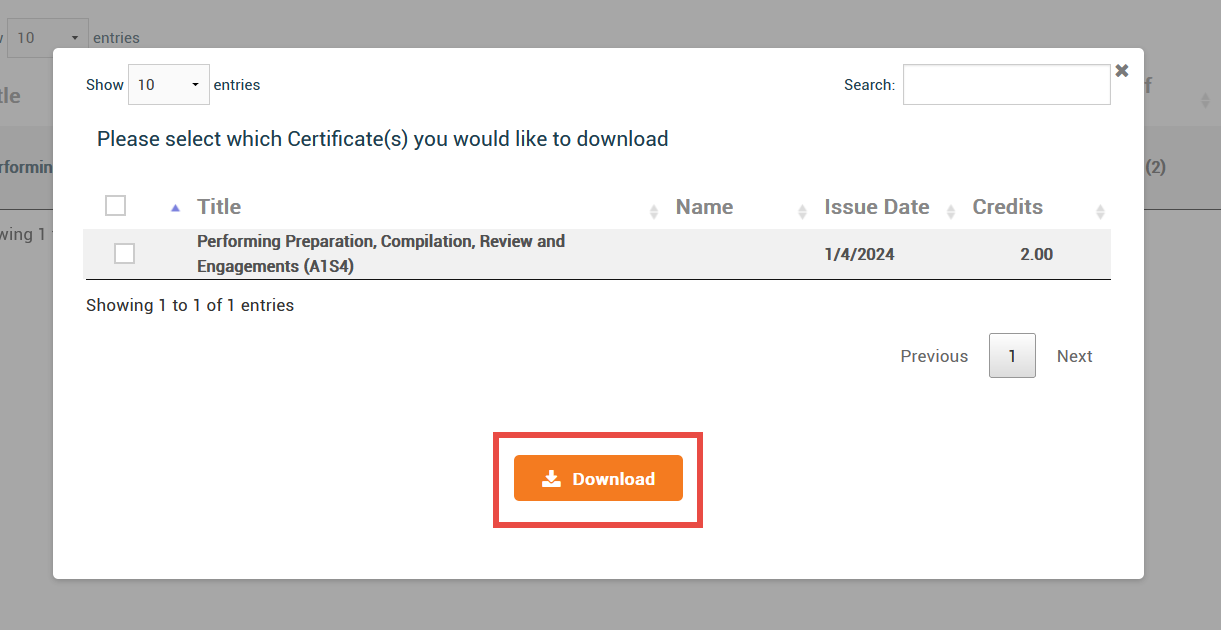Image resolution: width=1221 pixels, height=630 pixels.
Task: Open the background page's entries dropdown
Action: point(47,38)
